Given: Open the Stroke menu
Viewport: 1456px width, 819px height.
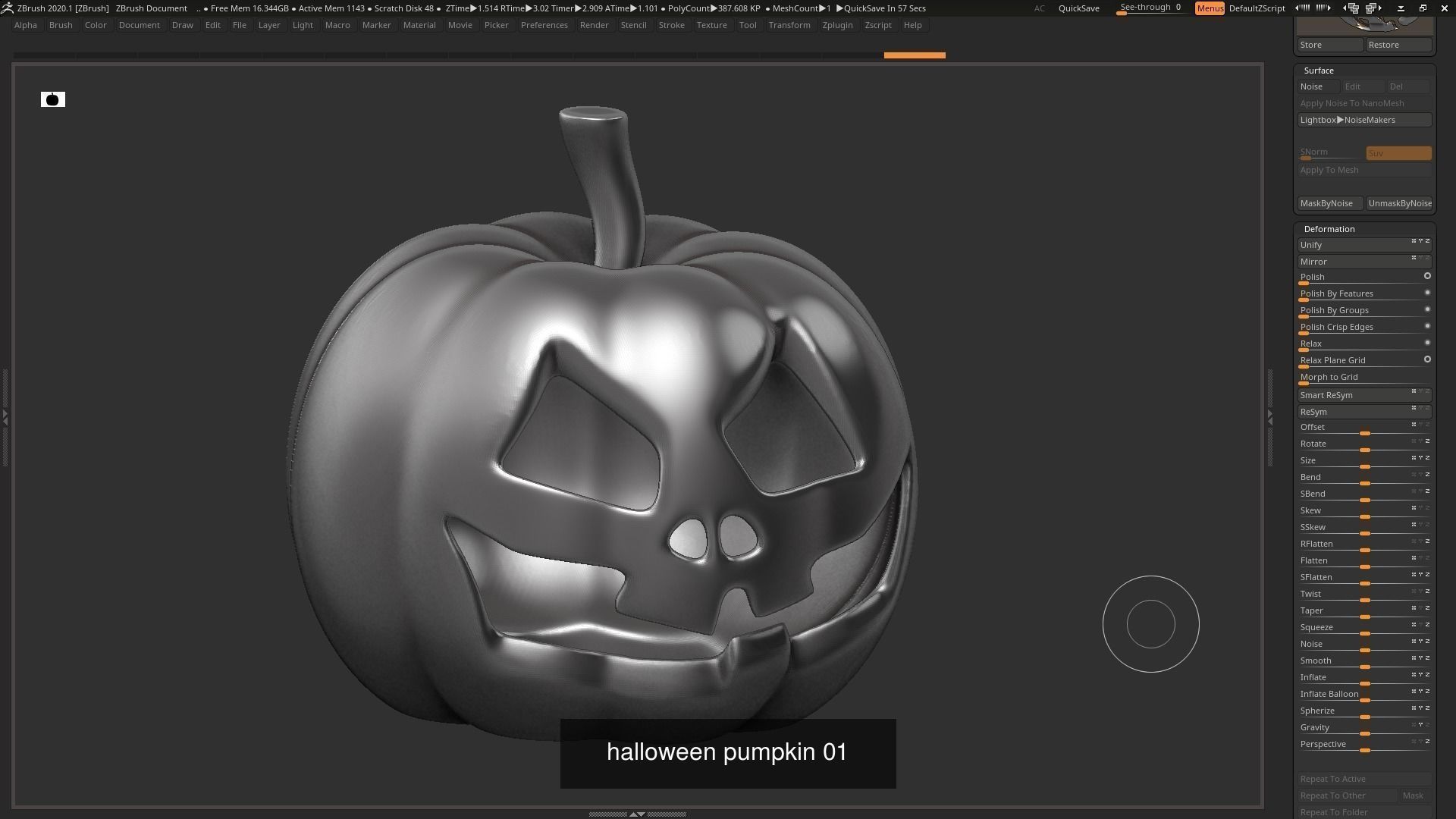Looking at the screenshot, I should 671,25.
